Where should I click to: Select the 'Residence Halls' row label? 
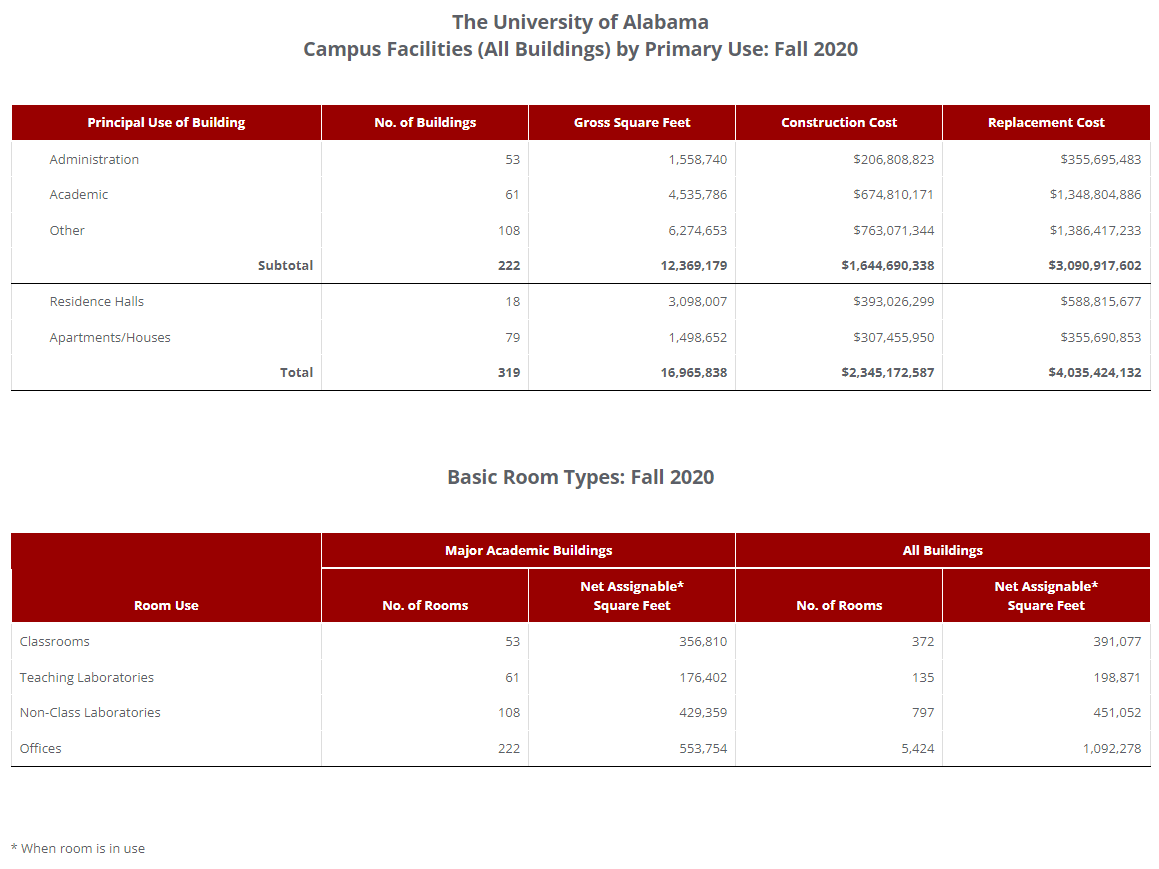pos(97,302)
